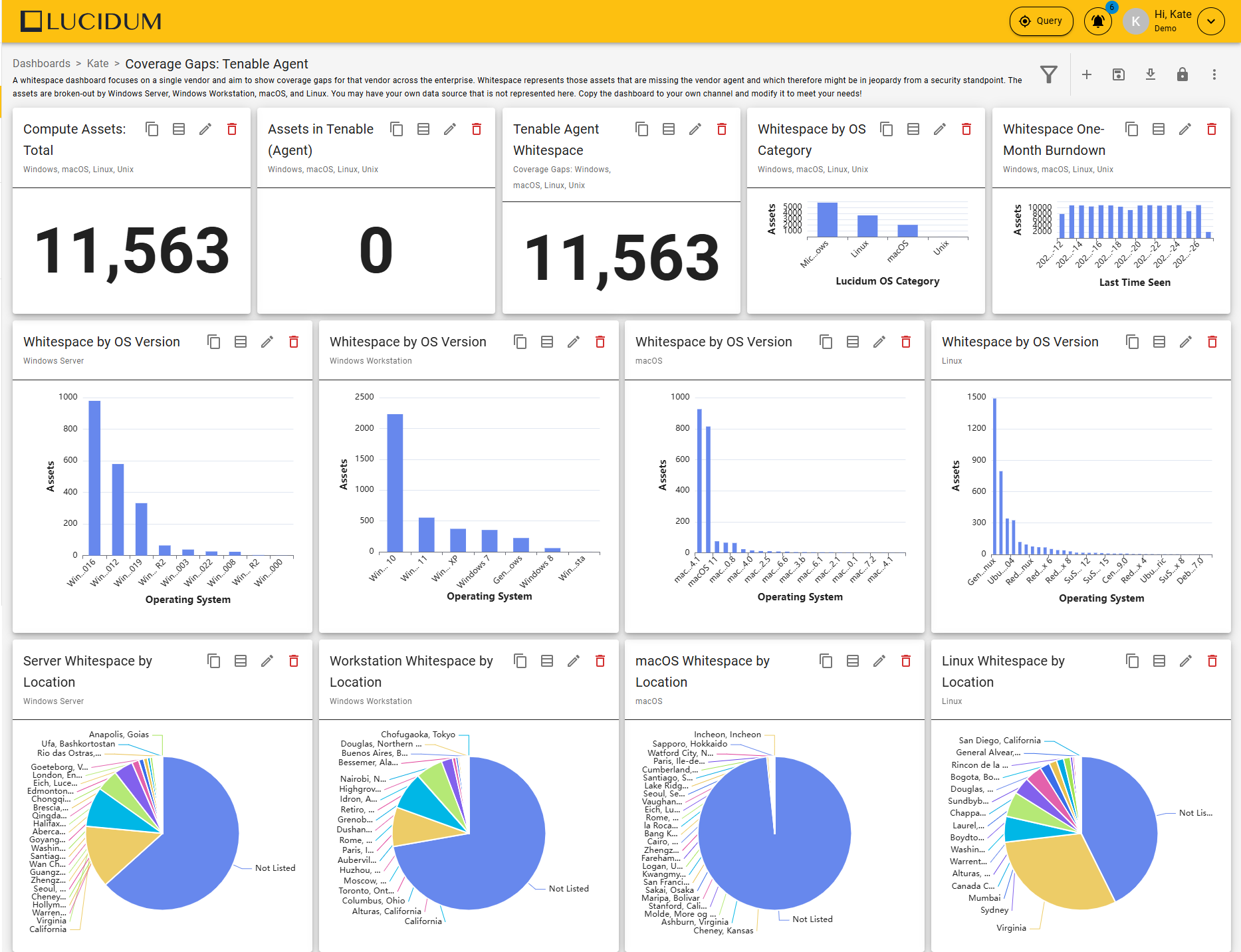This screenshot has height=952, width=1241.
Task: Copy the Windows Server OS Version chart
Action: 214,342
